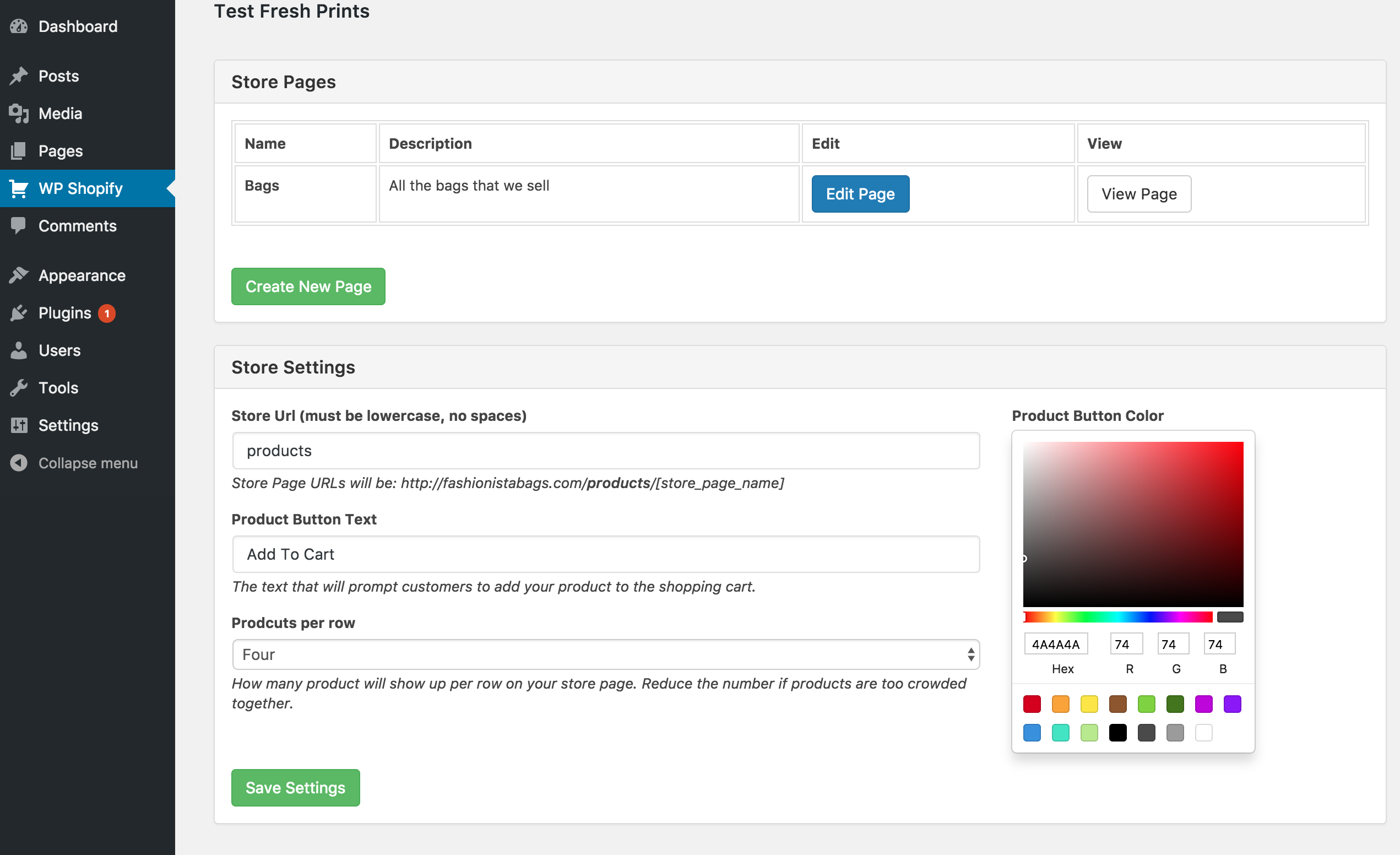Image resolution: width=1400 pixels, height=855 pixels.
Task: Click the Pages document icon
Action: 19,150
